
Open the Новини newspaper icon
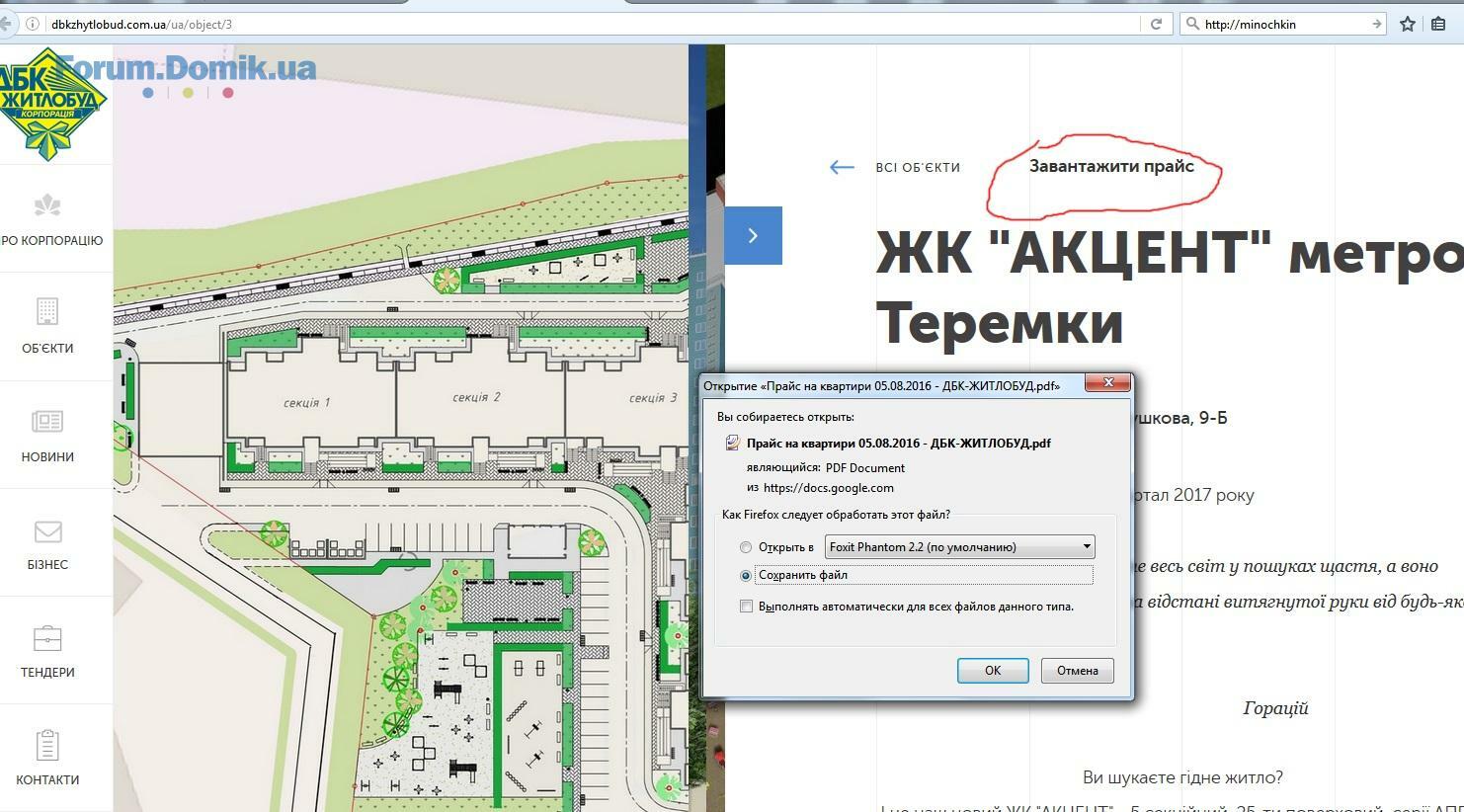47,422
